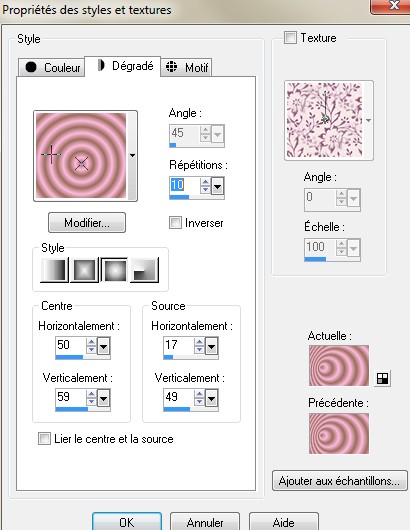Click the Précédente gradient swatch
The height and width of the screenshot is (530, 410).
[339, 433]
